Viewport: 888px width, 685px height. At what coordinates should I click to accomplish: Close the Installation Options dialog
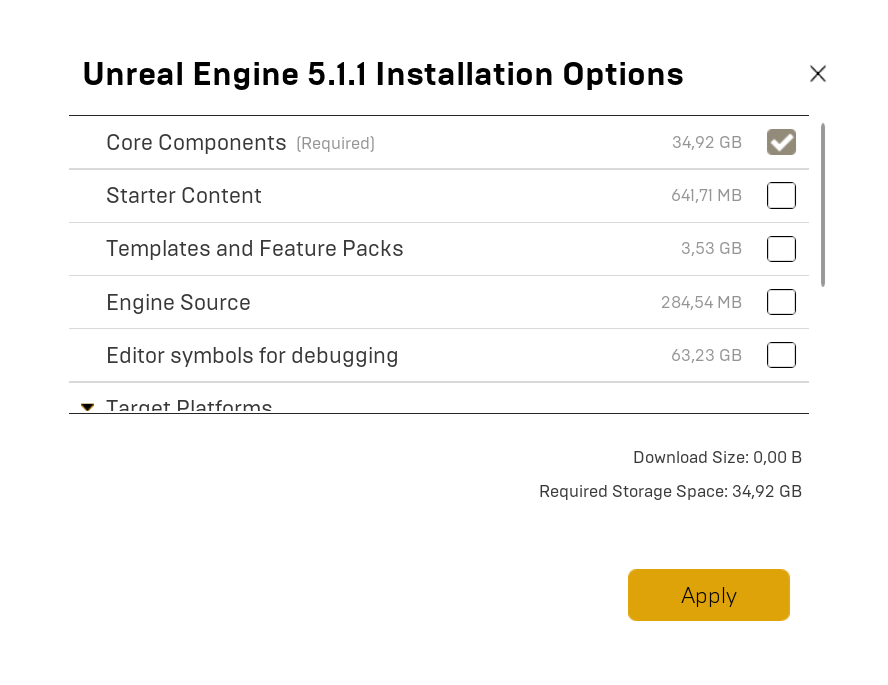[x=818, y=74]
